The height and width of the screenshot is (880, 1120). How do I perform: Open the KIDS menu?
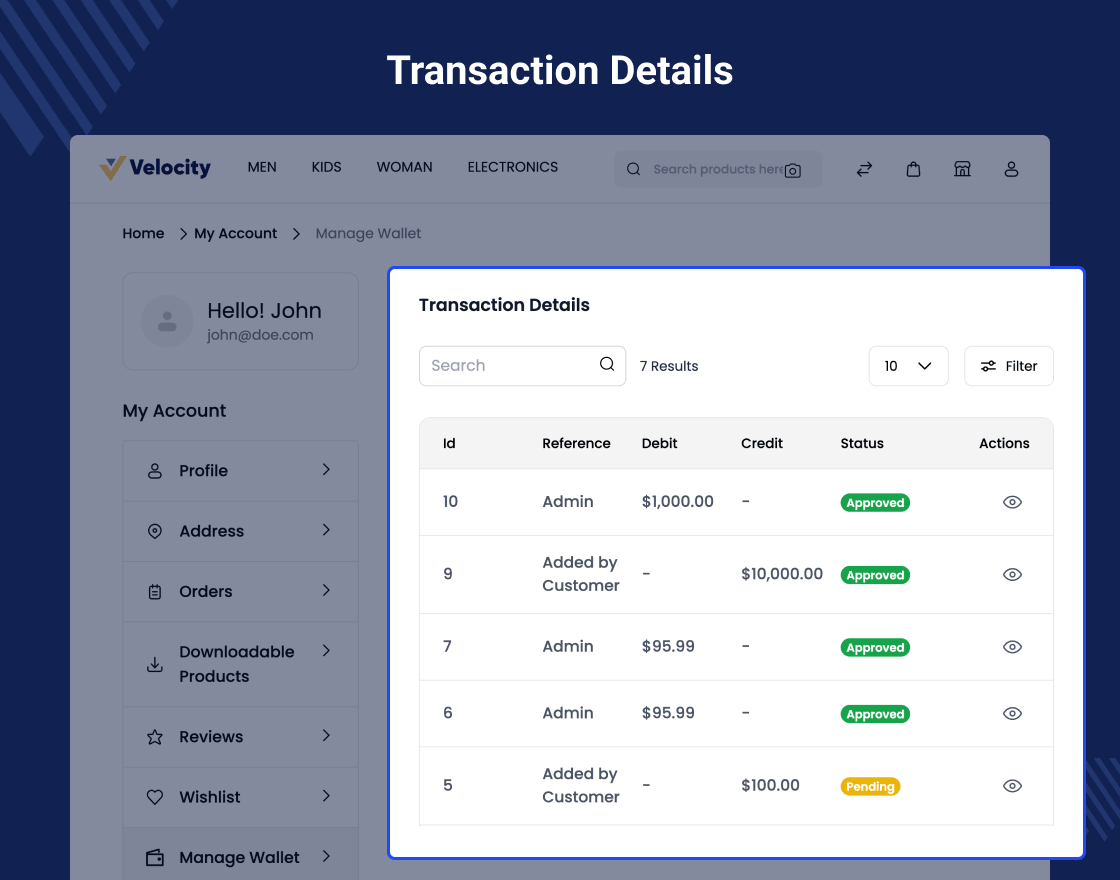pyautogui.click(x=326, y=167)
